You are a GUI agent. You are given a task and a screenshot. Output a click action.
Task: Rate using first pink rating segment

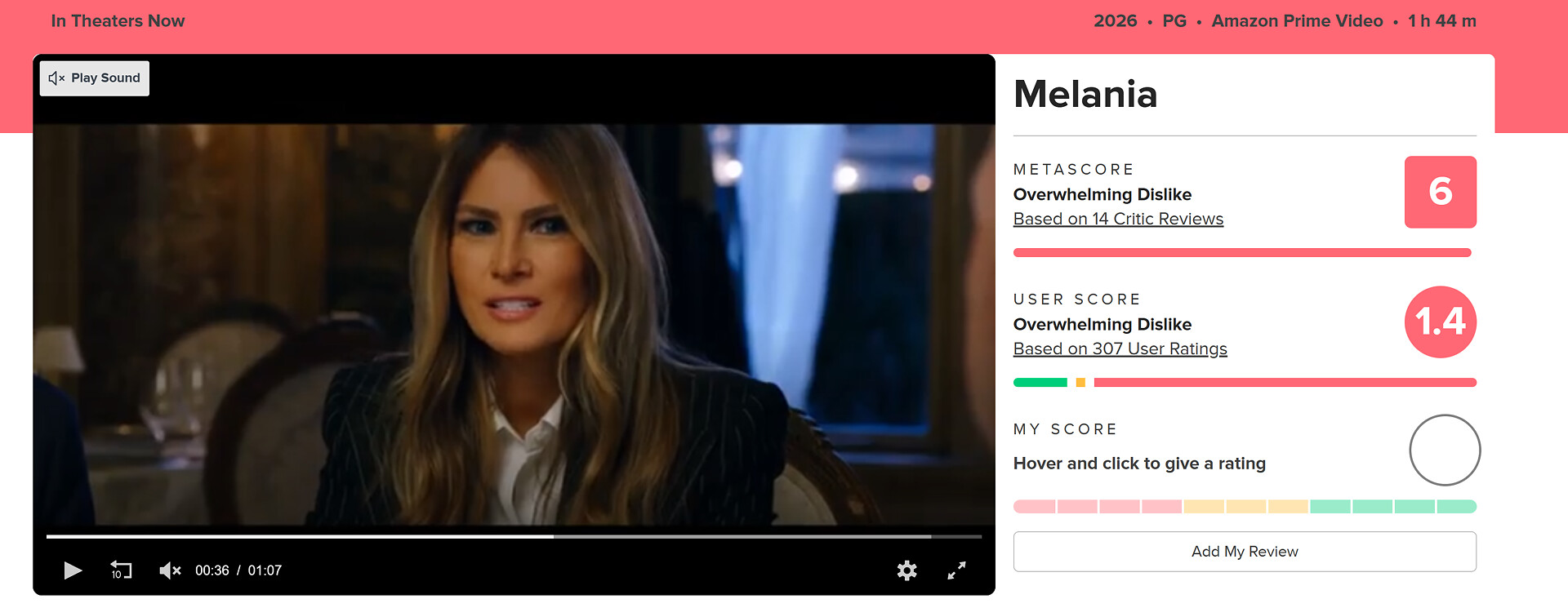1035,507
